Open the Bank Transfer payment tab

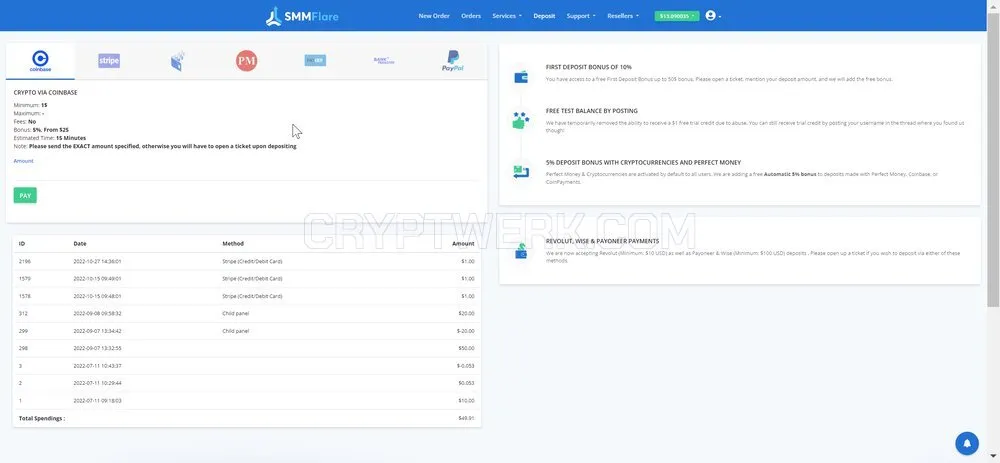point(384,61)
